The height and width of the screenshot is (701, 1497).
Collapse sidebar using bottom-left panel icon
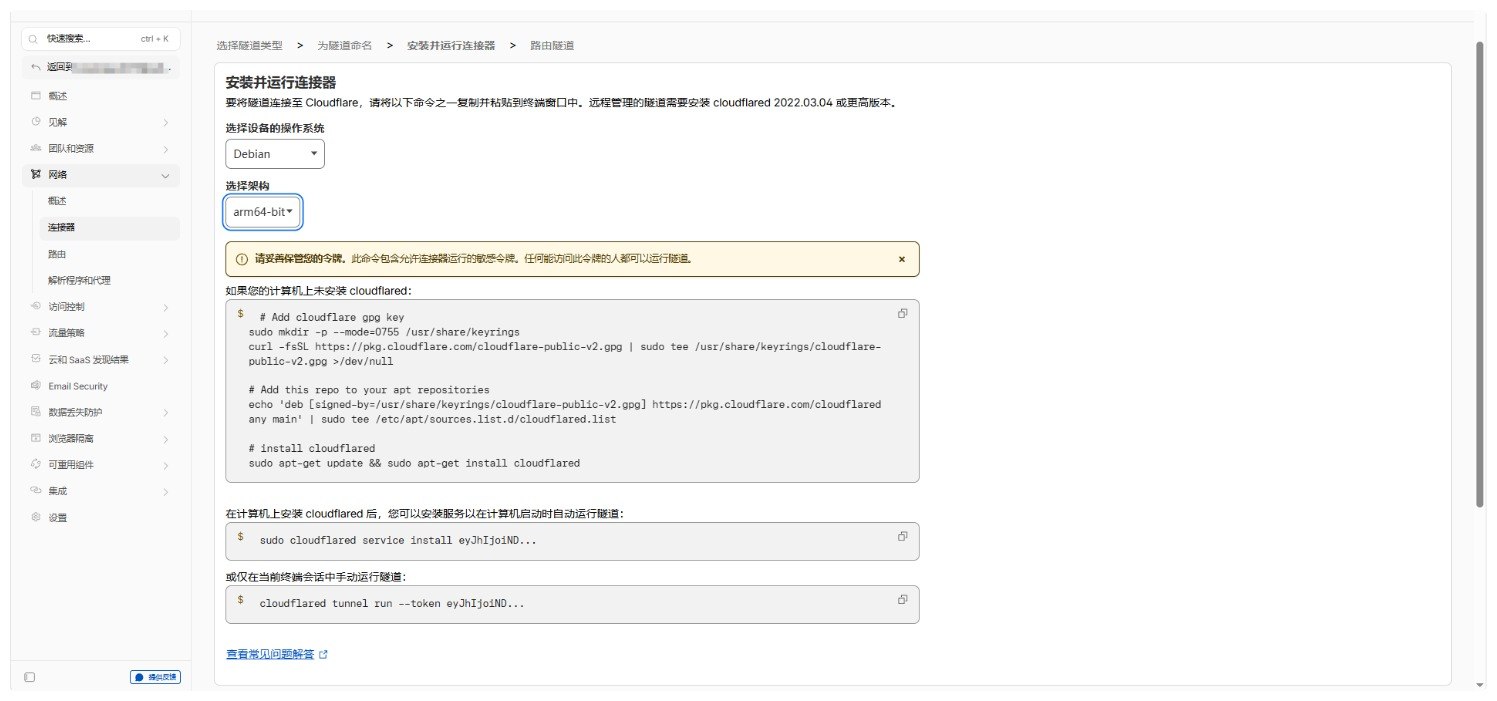pyautogui.click(x=30, y=677)
